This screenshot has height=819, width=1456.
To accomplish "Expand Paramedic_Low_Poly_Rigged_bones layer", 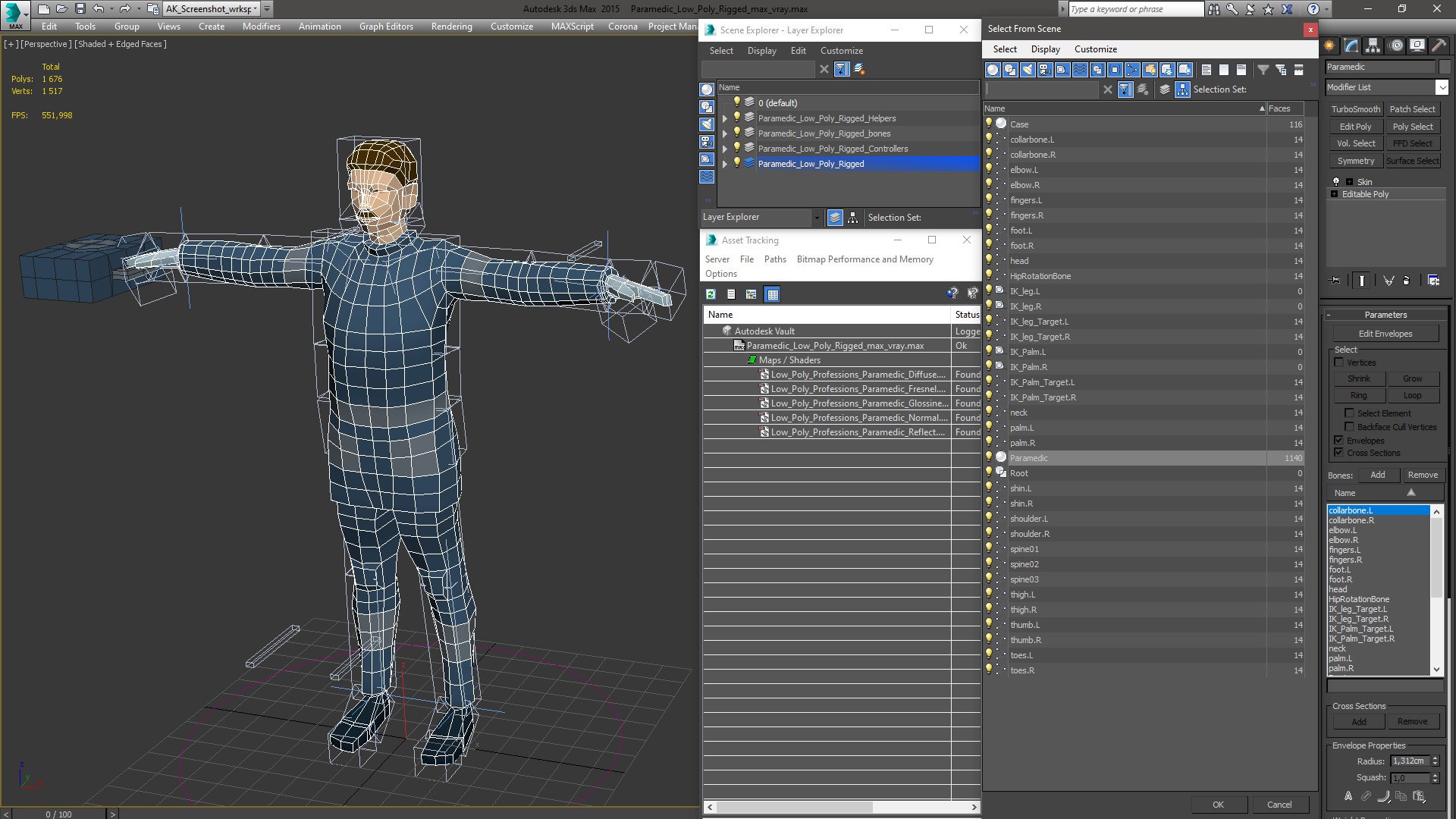I will click(x=725, y=133).
